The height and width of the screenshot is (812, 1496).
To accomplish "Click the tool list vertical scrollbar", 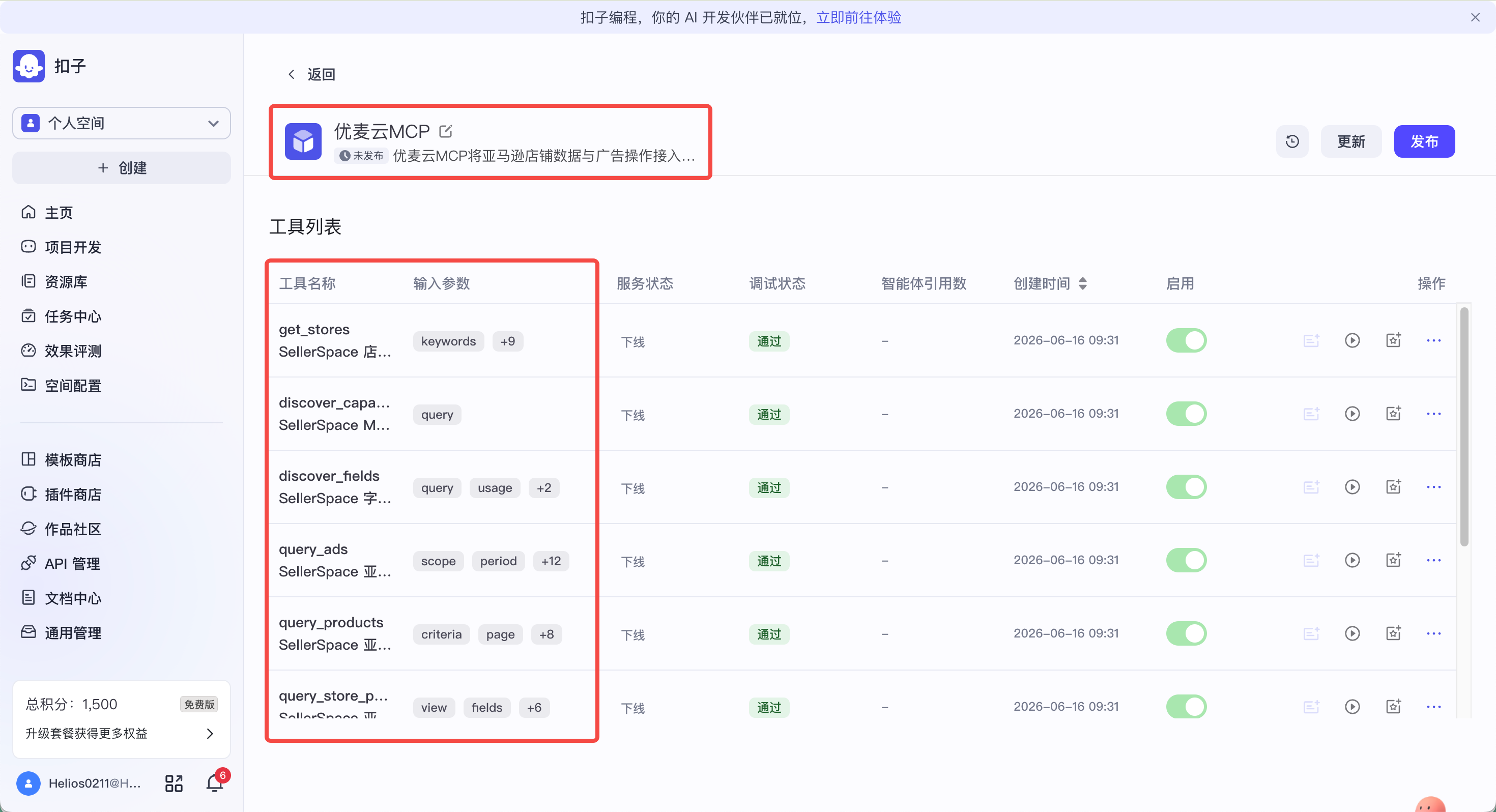I will pyautogui.click(x=1464, y=427).
